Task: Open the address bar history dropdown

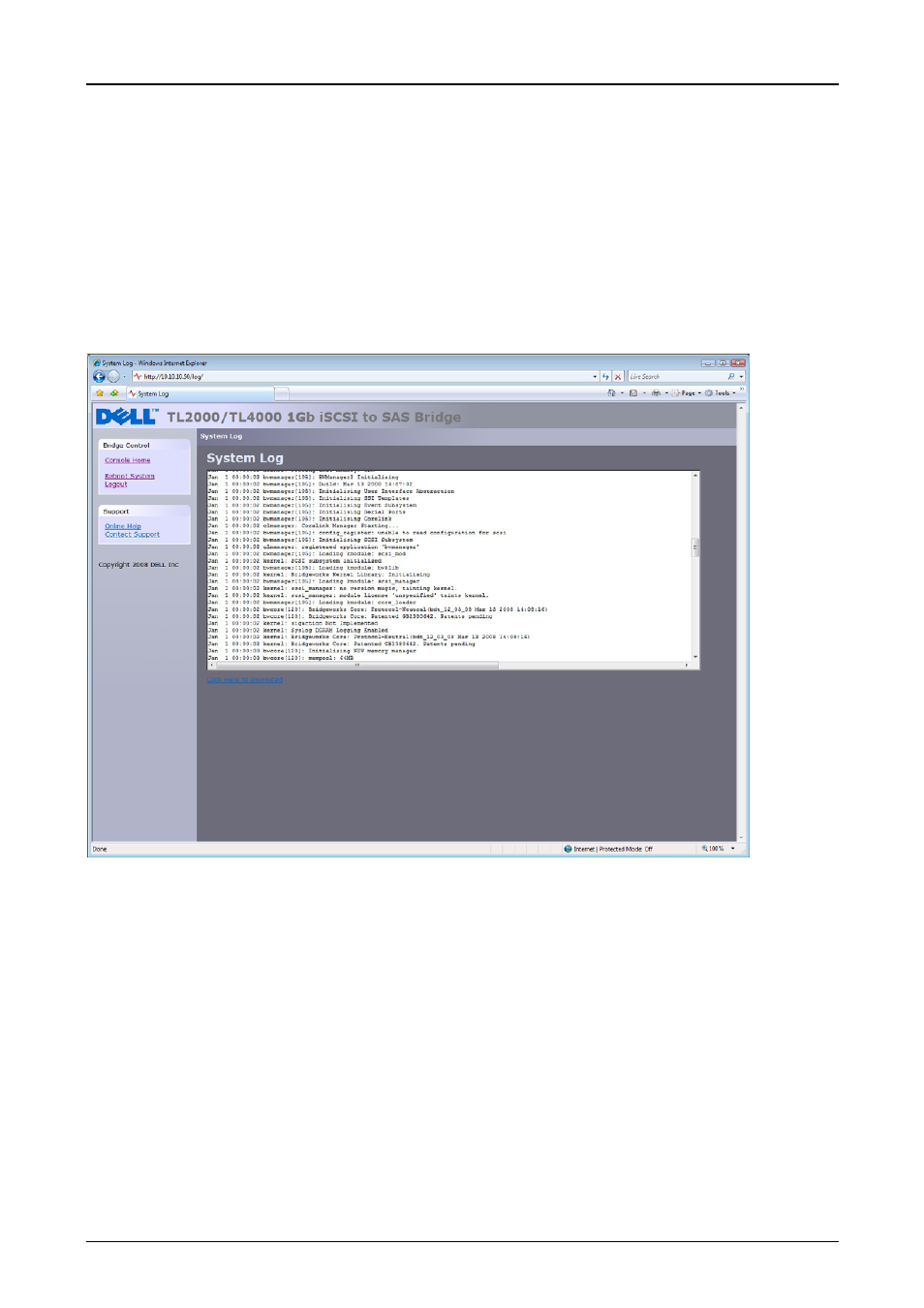Action: pos(595,377)
